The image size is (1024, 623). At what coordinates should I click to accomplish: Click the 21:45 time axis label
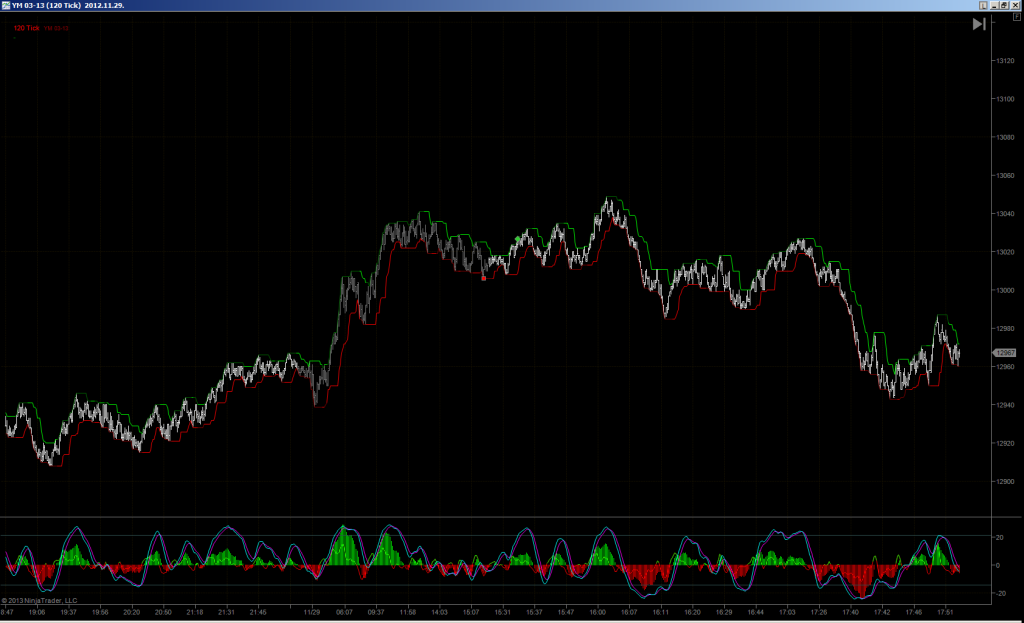pos(258,613)
